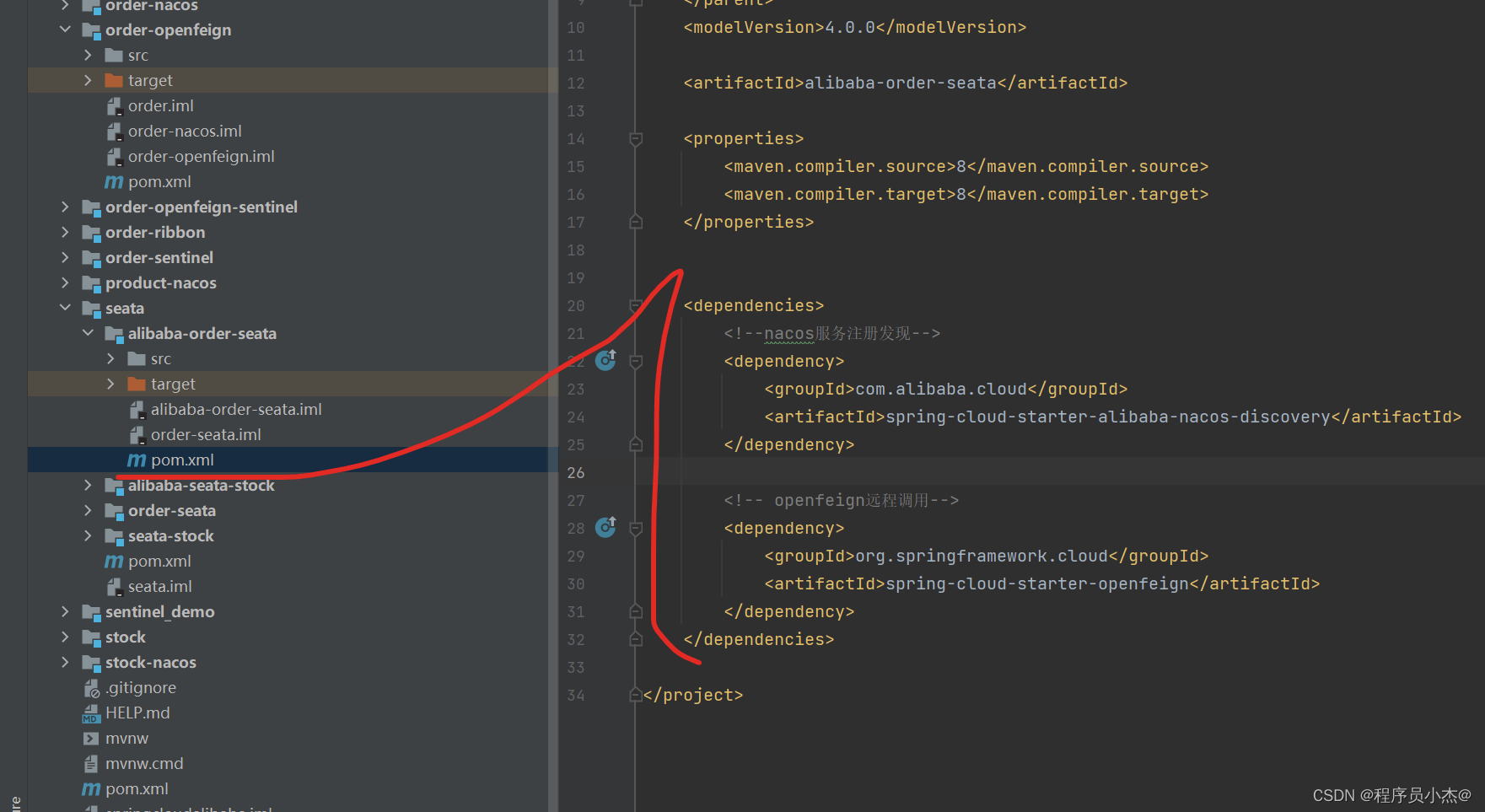Click project tree vertical scrollbar
Image resolution: width=1485 pixels, height=812 pixels.
pyautogui.click(x=553, y=405)
